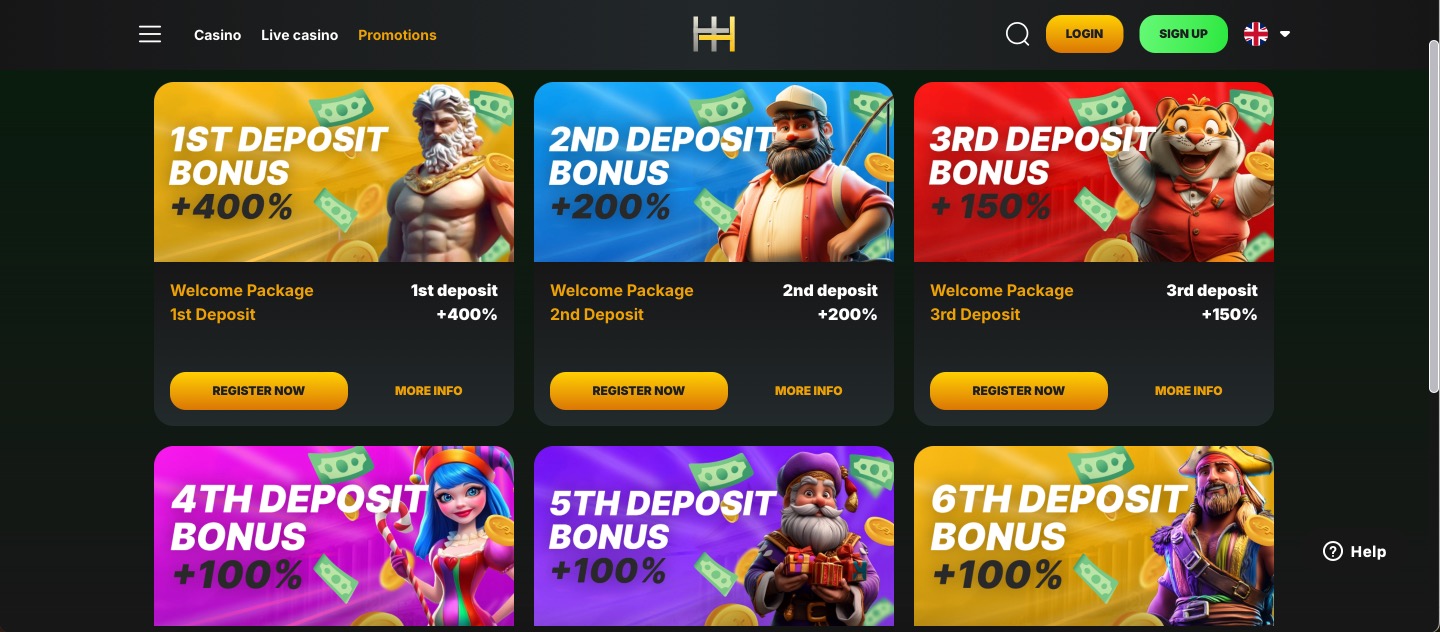Go to the Casino tab
This screenshot has height=632, width=1440.
coord(217,35)
